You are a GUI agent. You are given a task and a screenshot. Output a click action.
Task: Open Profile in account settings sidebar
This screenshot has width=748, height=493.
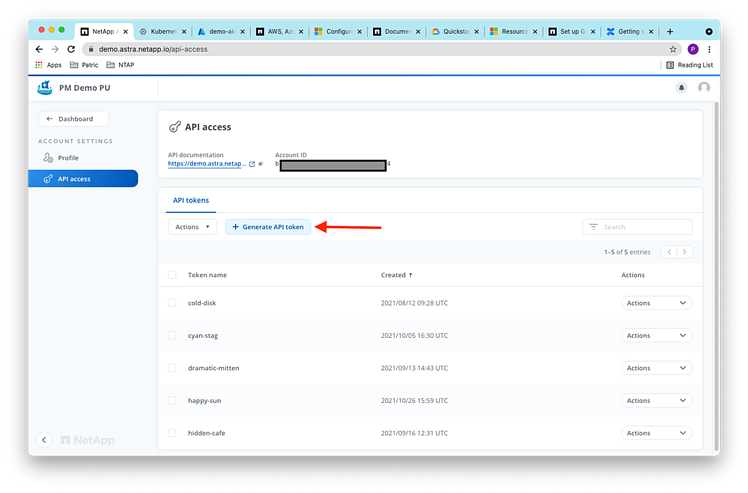67,158
